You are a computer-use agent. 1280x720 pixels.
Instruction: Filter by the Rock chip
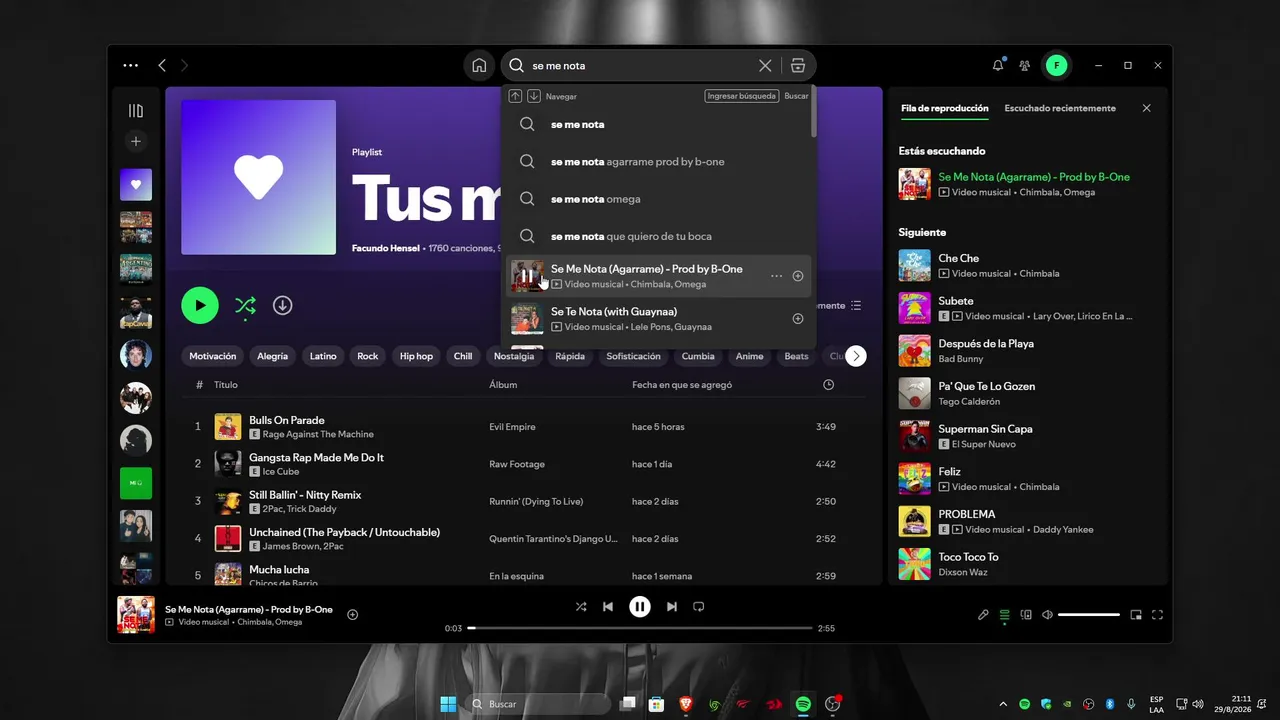pos(368,356)
